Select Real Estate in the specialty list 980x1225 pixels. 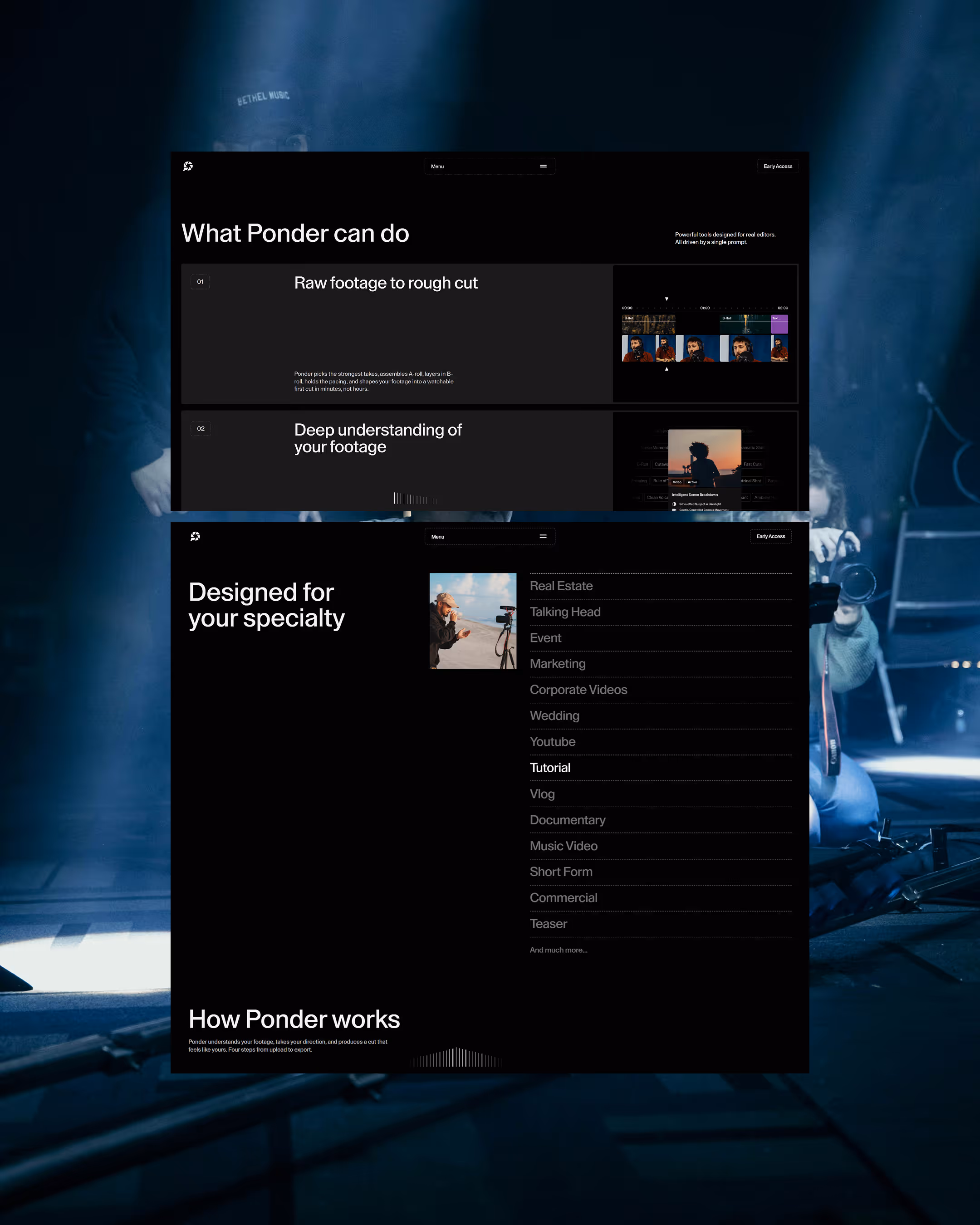pos(561,586)
